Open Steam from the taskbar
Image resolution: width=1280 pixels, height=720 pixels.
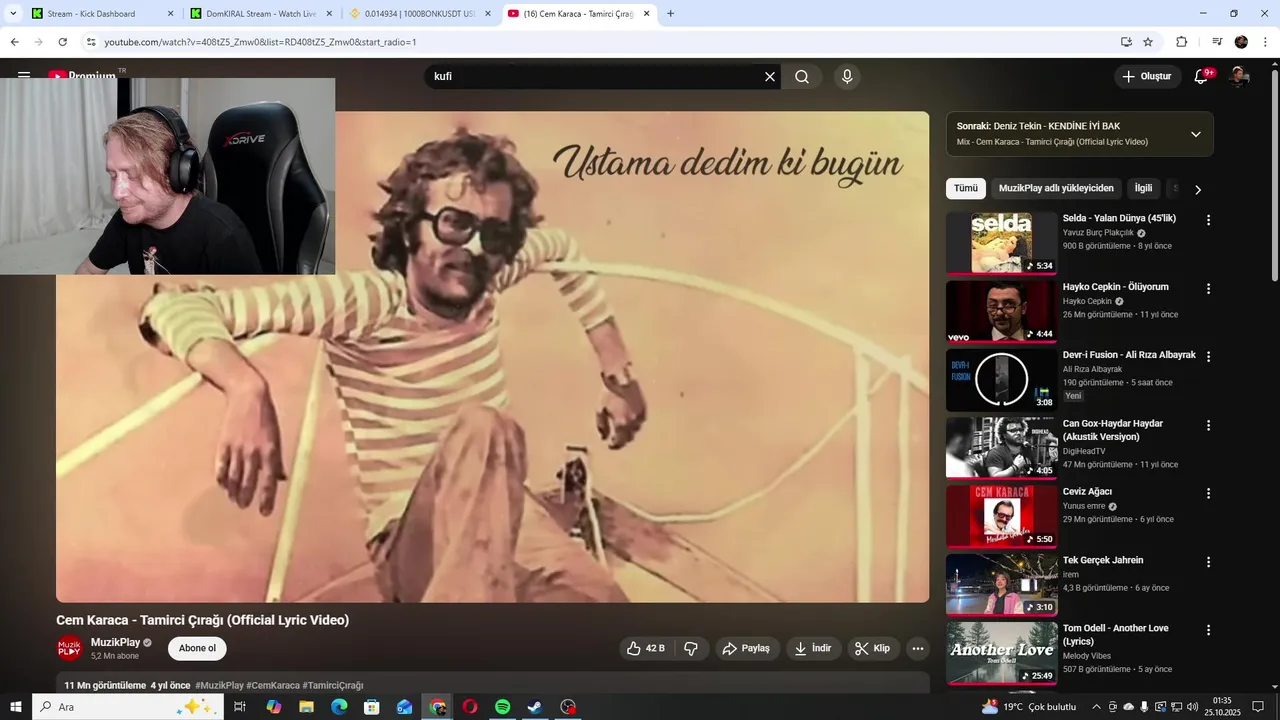pyautogui.click(x=535, y=707)
